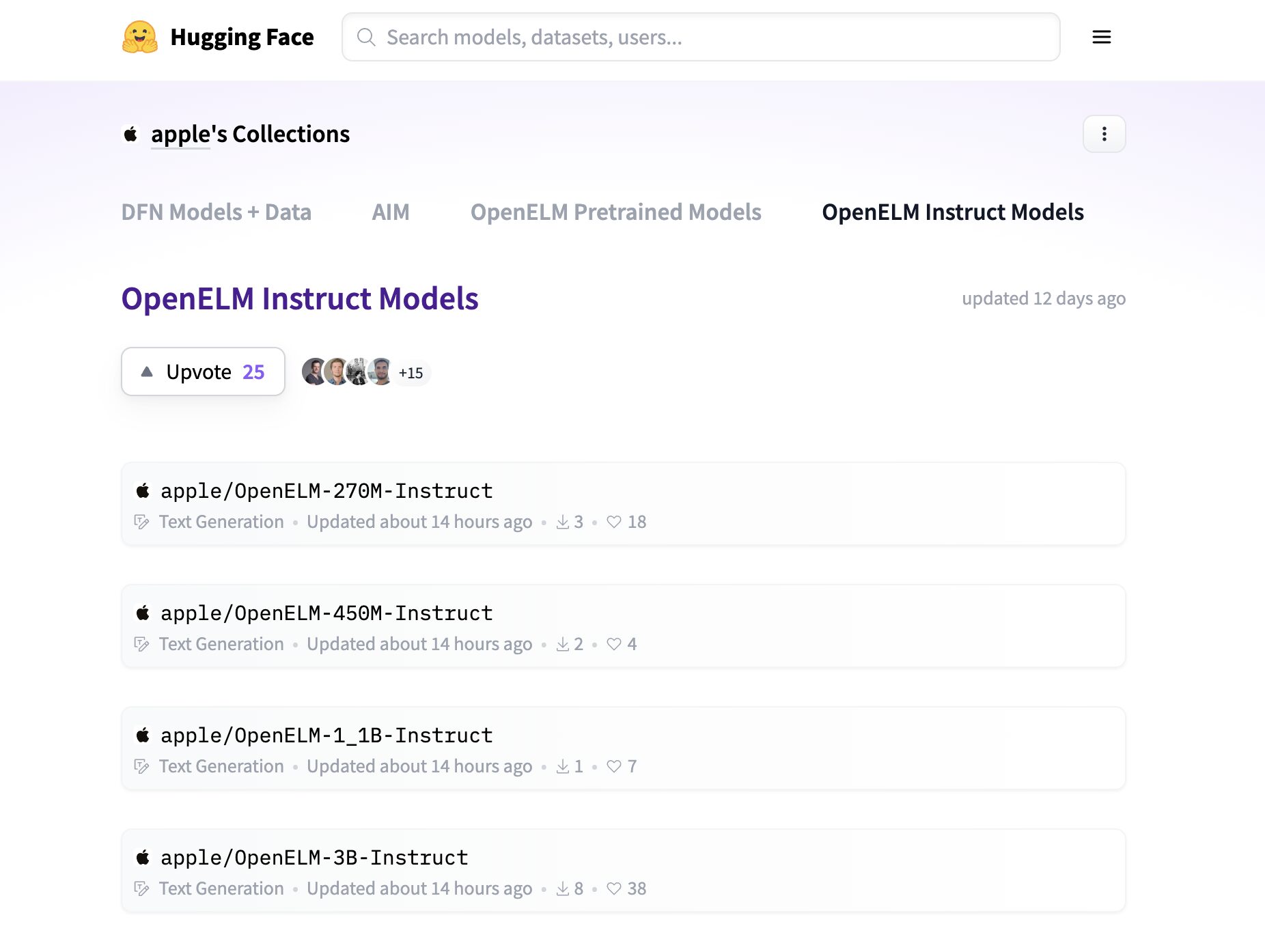Upvote the OpenELM Instruct Models collection
1265x952 pixels.
click(x=203, y=372)
